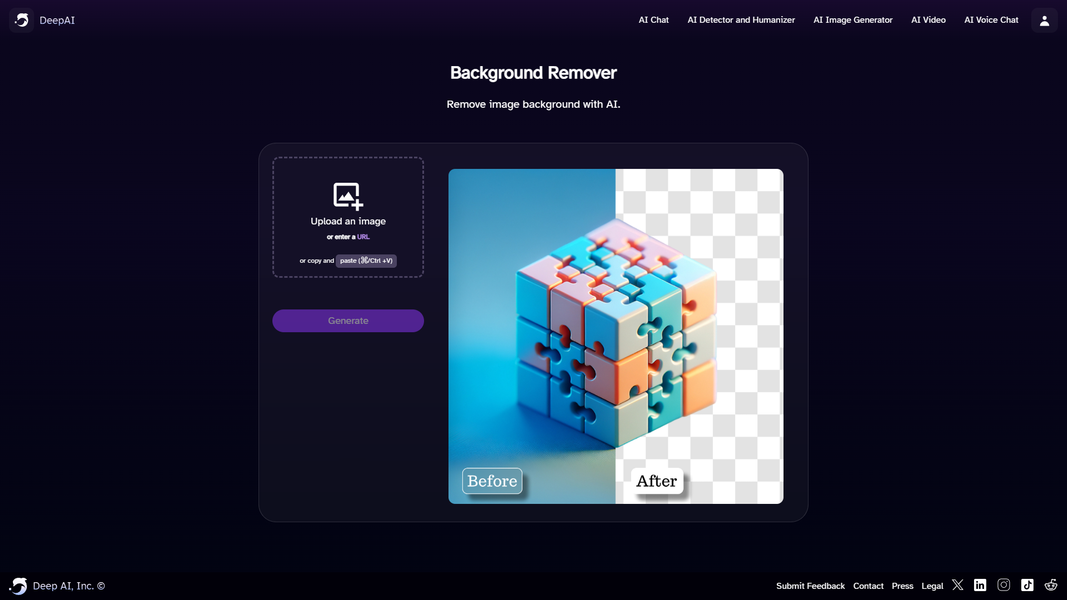Viewport: 1067px width, 600px height.
Task: Open the X (Twitter) social link
Action: 957,585
